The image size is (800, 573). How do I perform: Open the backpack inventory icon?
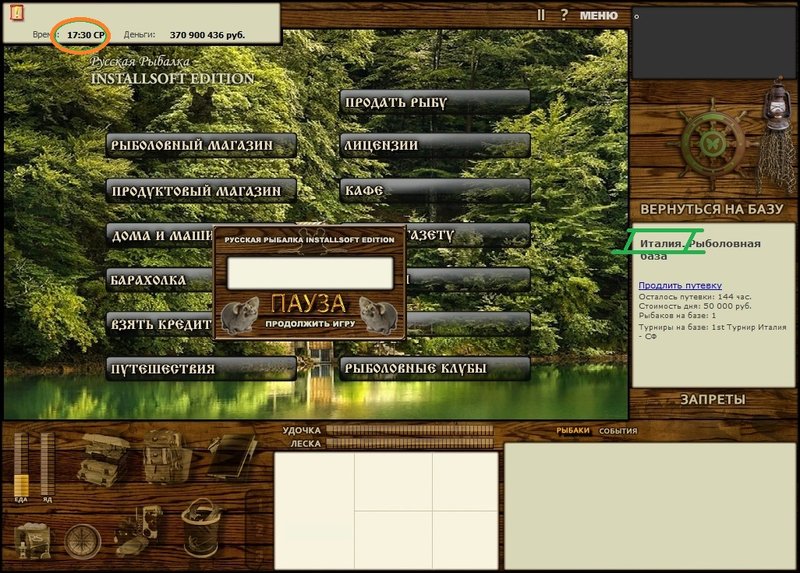[165, 456]
